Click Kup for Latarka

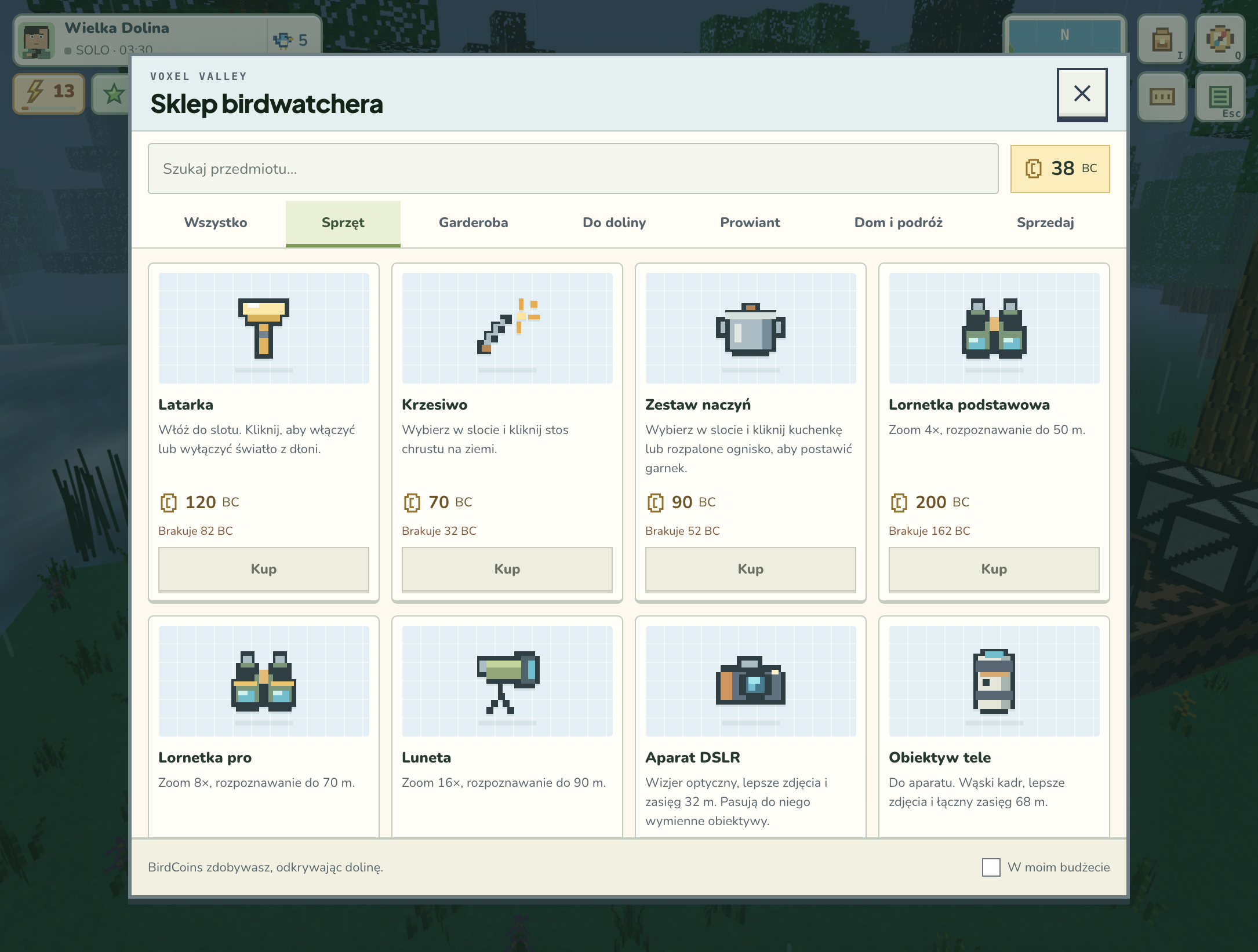coord(264,569)
